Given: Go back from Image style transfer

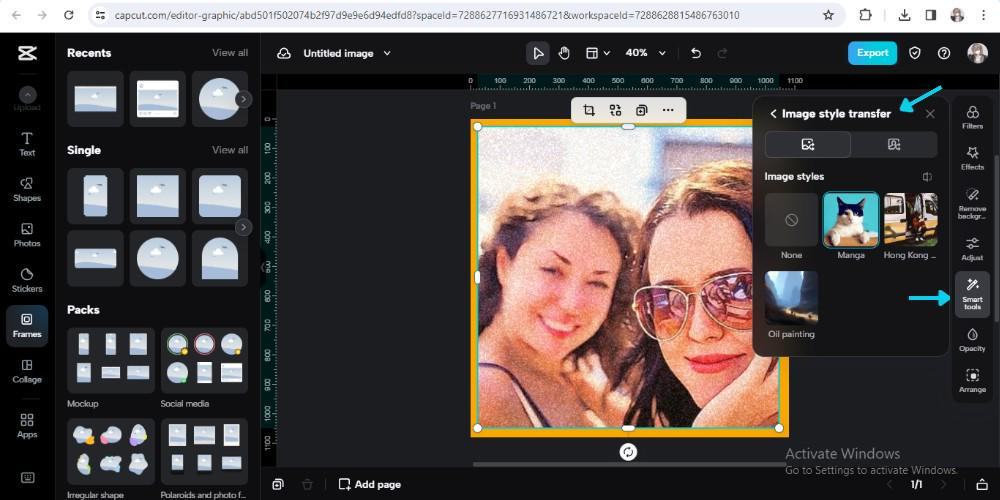Looking at the screenshot, I should click(773, 114).
